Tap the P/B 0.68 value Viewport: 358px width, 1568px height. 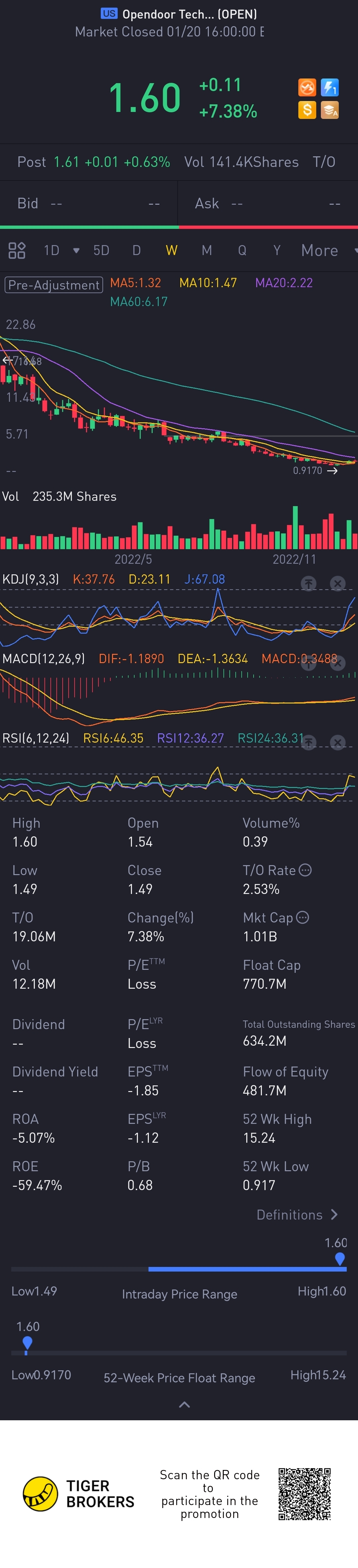140,1185
